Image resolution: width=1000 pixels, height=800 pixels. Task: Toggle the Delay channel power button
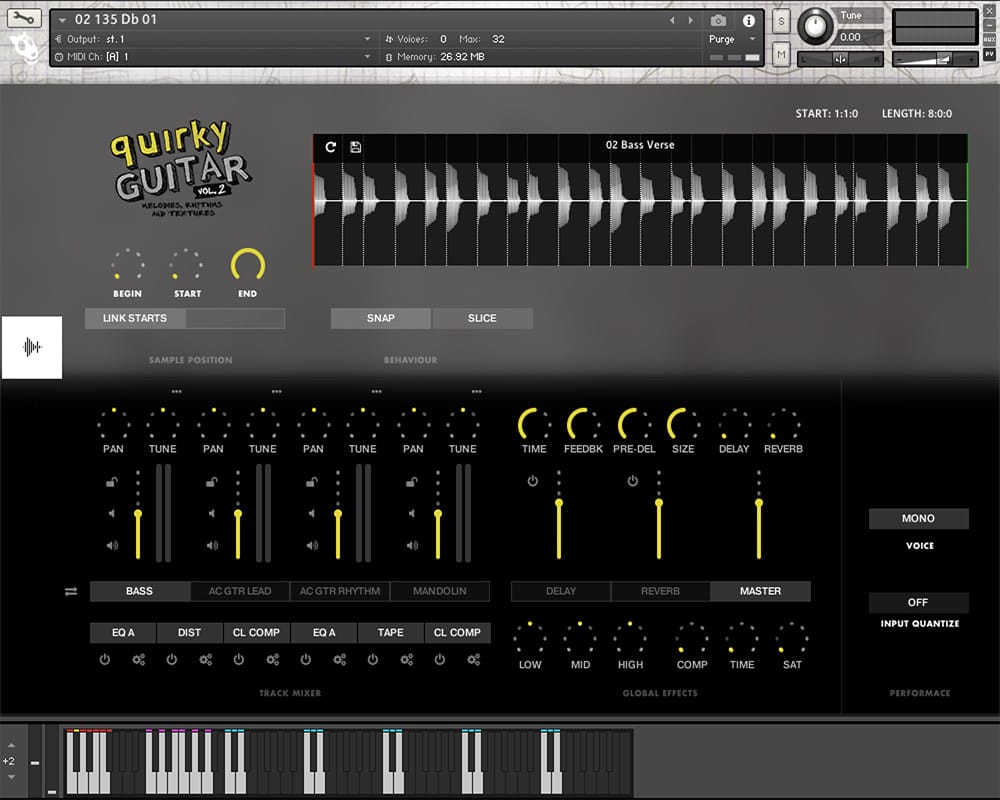click(x=532, y=481)
